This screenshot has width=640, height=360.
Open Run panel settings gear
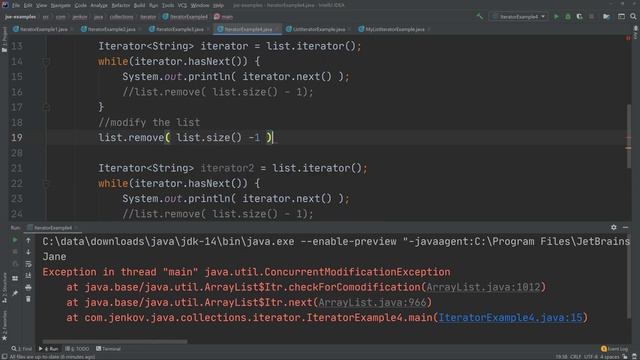pyautogui.click(x=613, y=227)
